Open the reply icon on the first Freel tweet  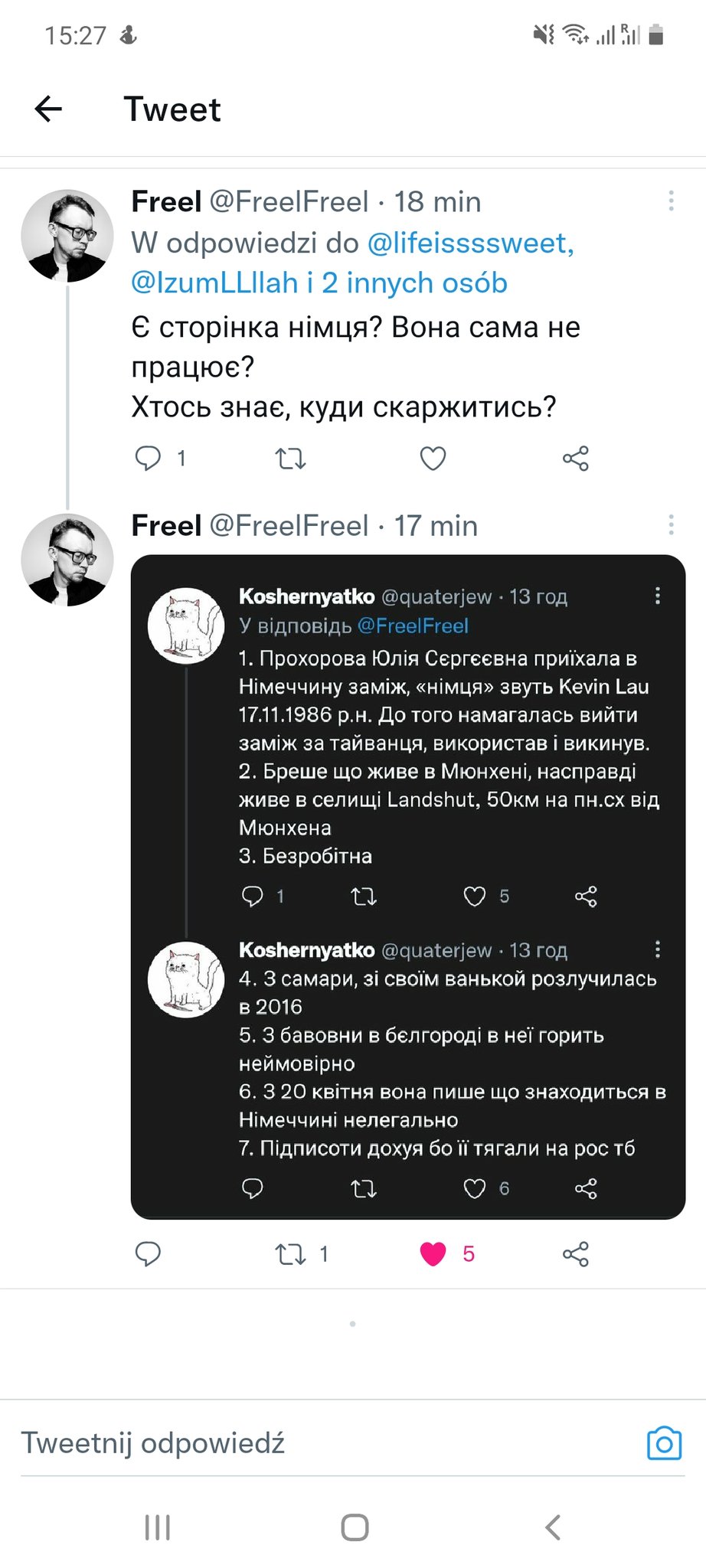click(x=148, y=458)
